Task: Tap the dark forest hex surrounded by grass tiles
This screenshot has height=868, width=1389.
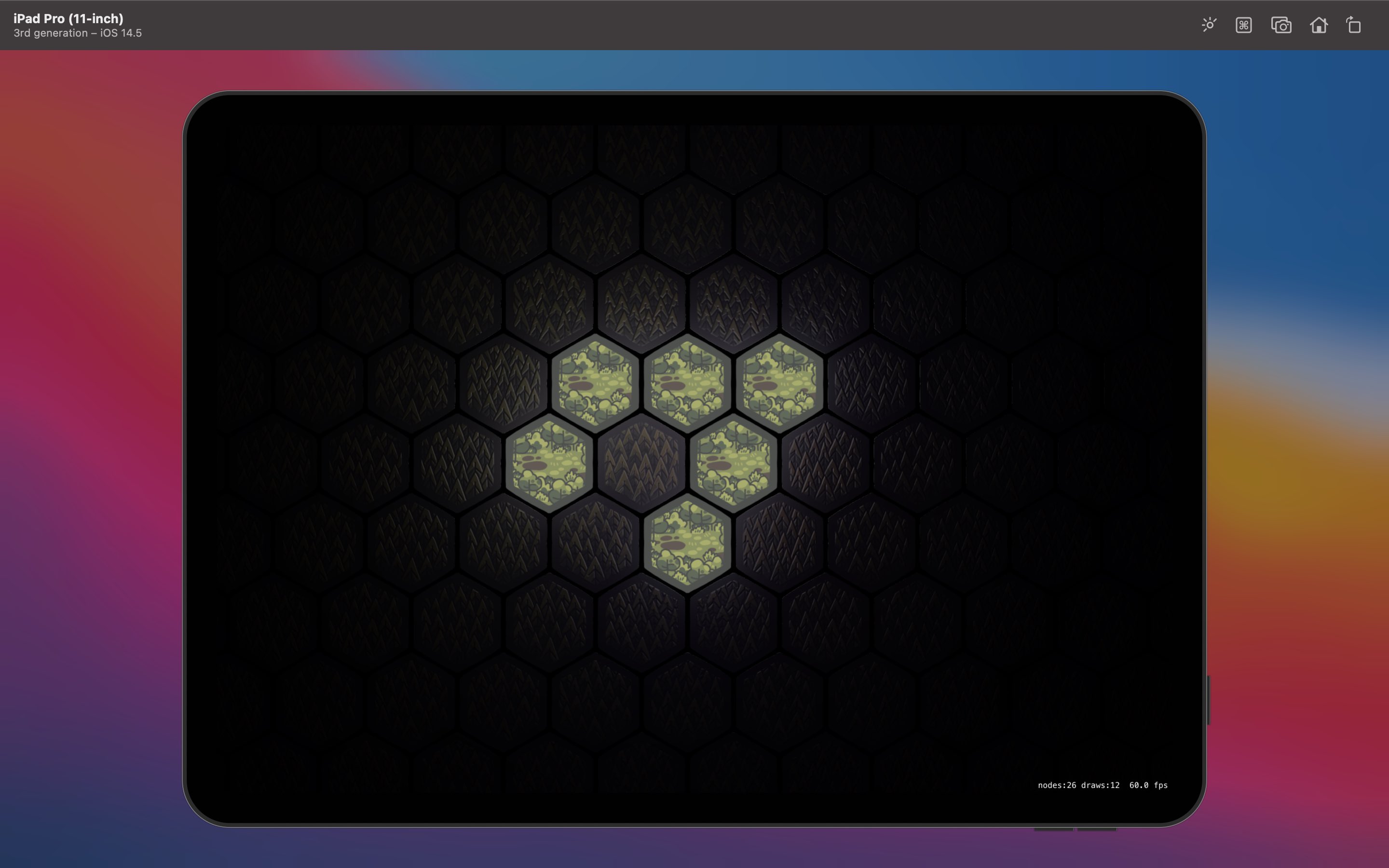Action: pyautogui.click(x=641, y=463)
